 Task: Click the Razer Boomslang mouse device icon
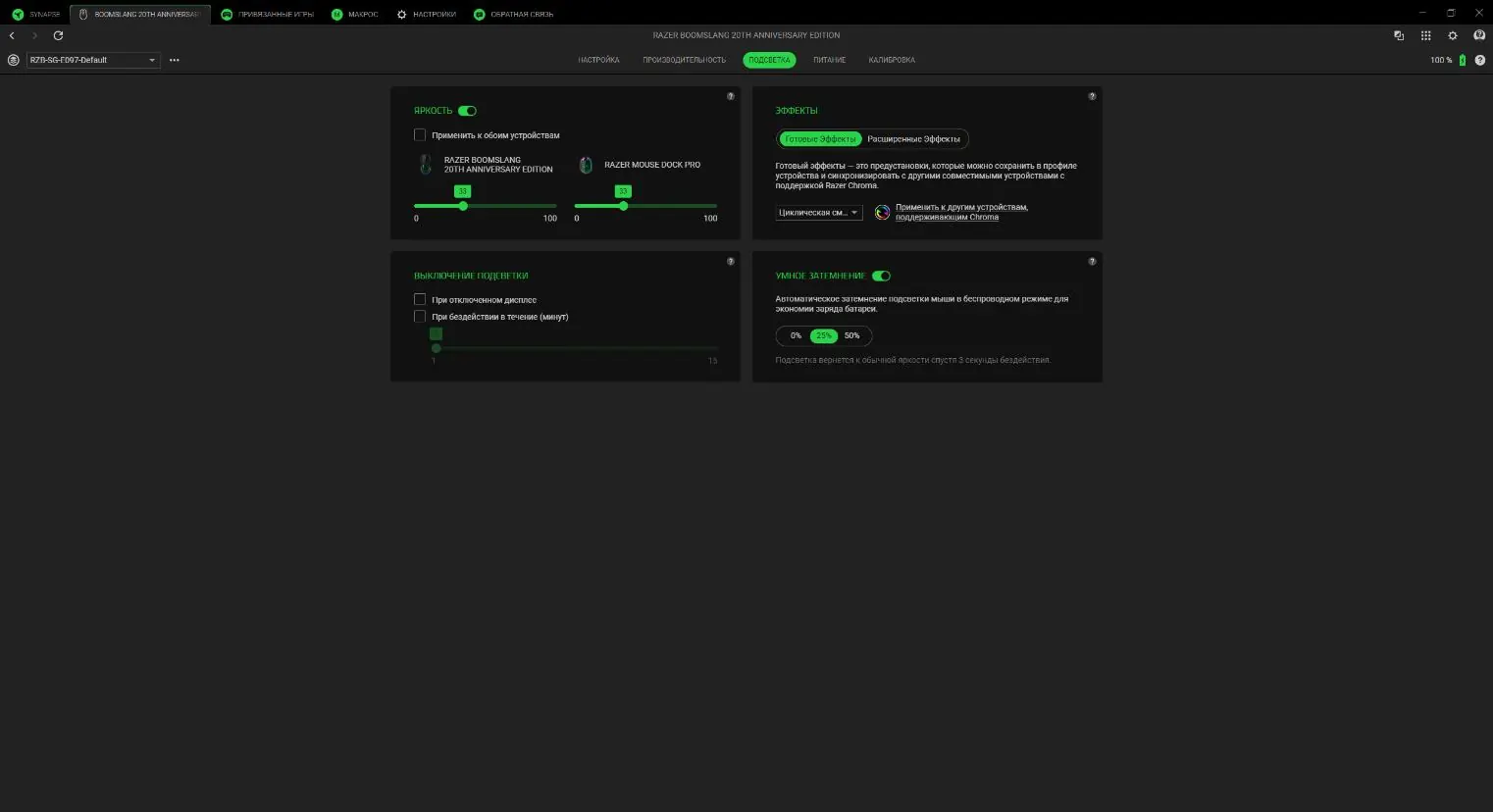[x=426, y=165]
